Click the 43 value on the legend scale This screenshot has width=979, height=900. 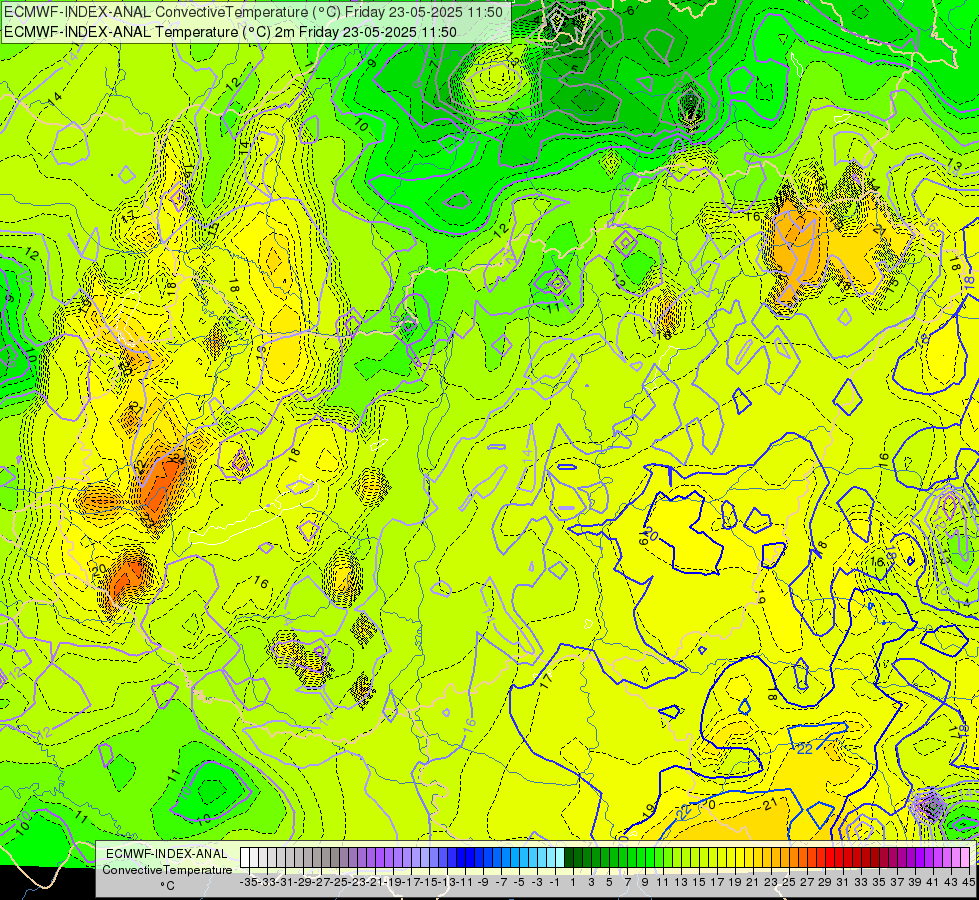tap(950, 882)
